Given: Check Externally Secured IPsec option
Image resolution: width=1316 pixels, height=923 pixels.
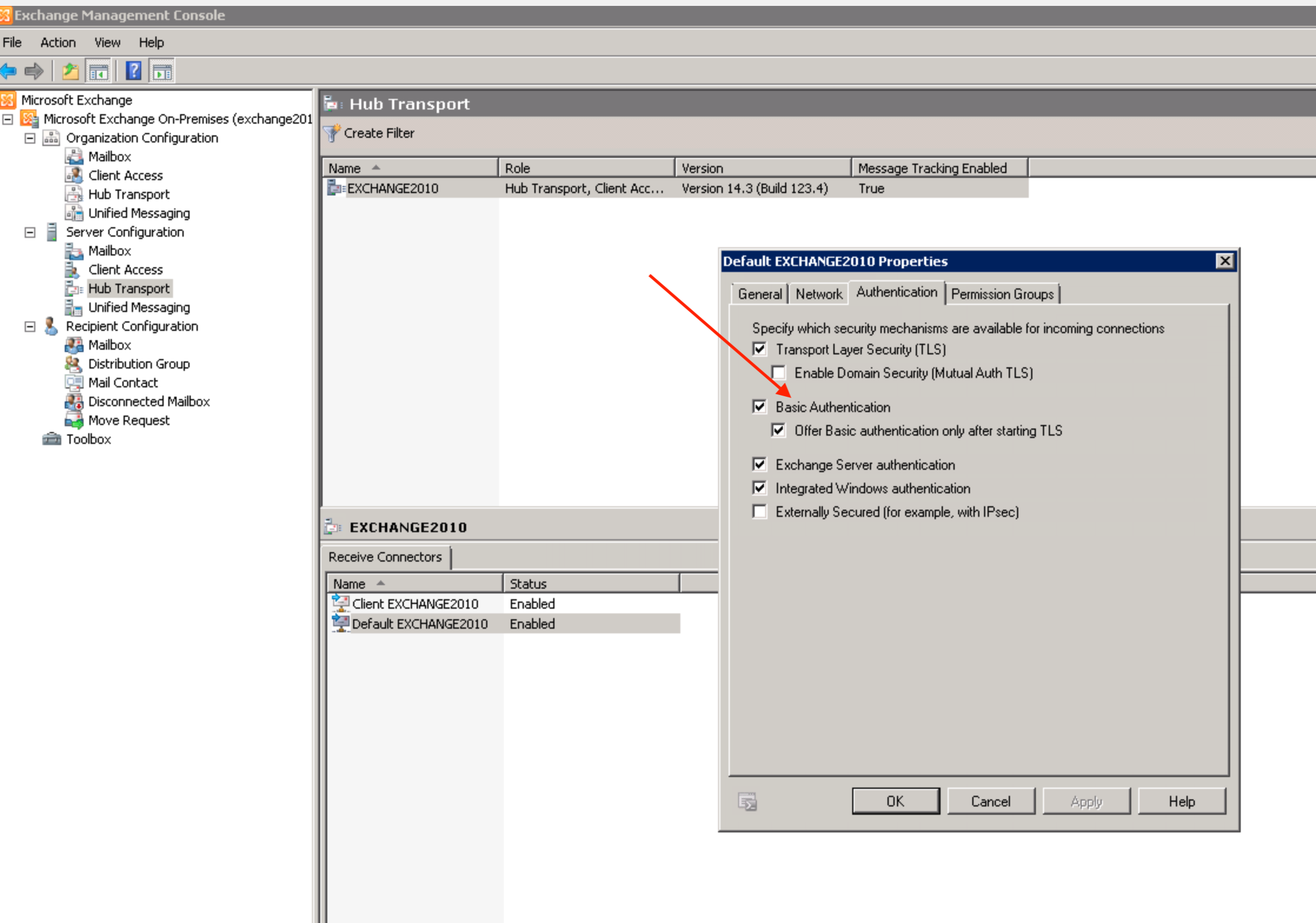Looking at the screenshot, I should [760, 512].
